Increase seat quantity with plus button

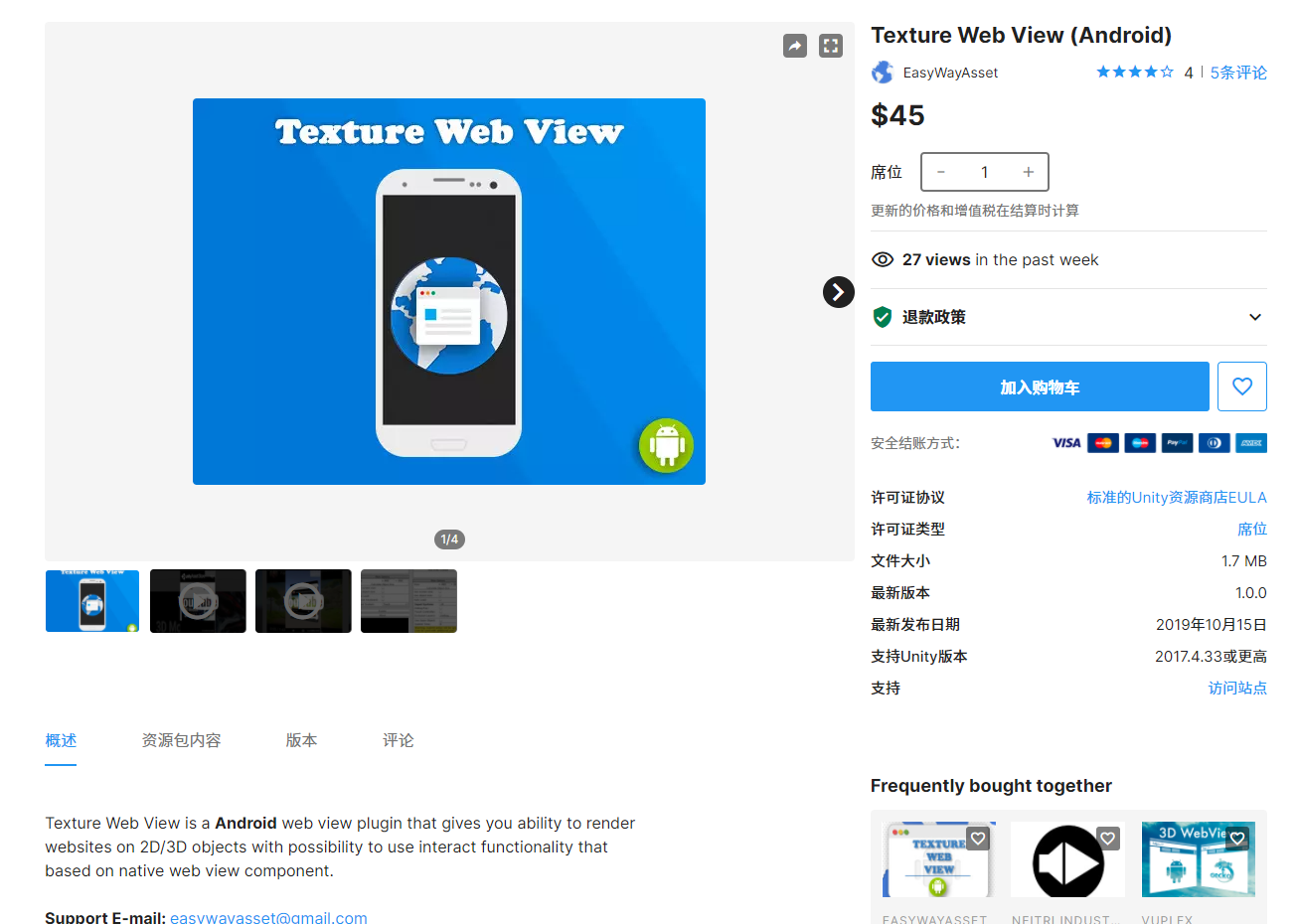pyautogui.click(x=1029, y=172)
